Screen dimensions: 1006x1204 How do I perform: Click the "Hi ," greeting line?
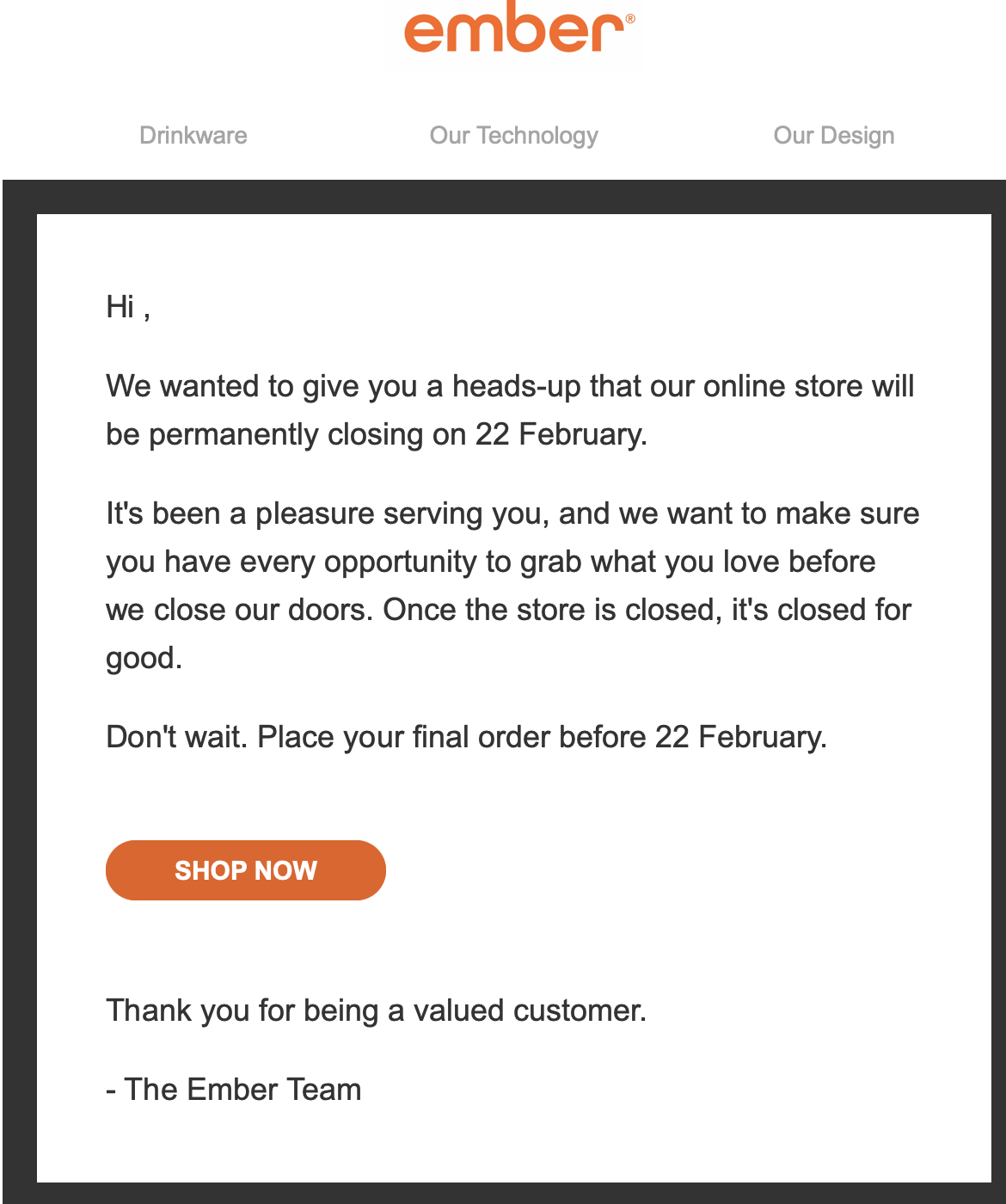click(128, 307)
